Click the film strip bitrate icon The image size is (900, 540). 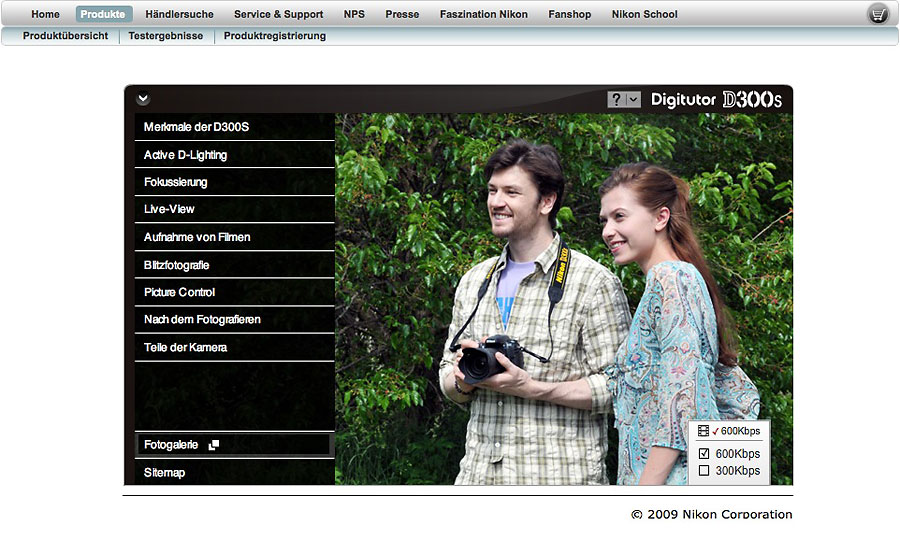tap(703, 431)
